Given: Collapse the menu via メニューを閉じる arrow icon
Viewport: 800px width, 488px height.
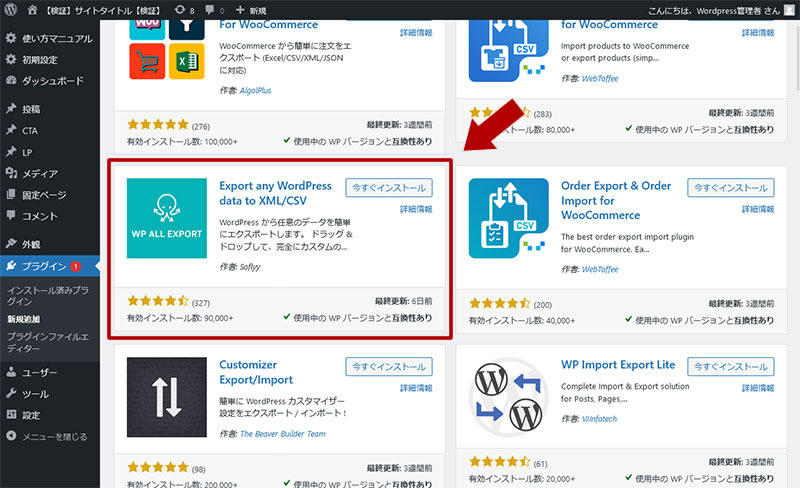Looking at the screenshot, I should pos(11,436).
